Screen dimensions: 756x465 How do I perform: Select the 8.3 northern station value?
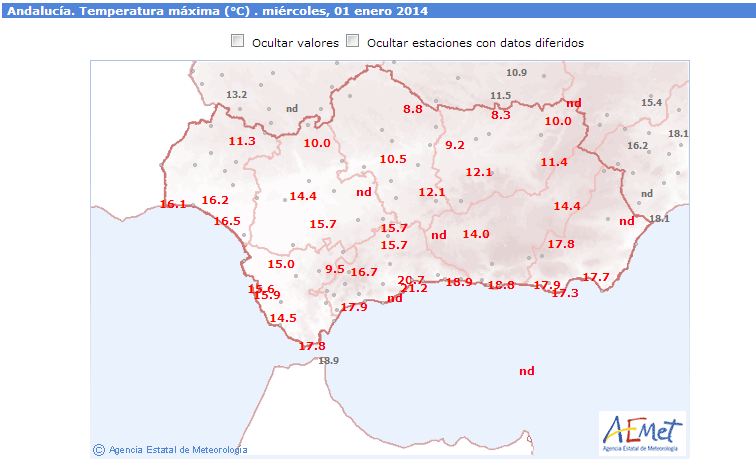(x=500, y=115)
